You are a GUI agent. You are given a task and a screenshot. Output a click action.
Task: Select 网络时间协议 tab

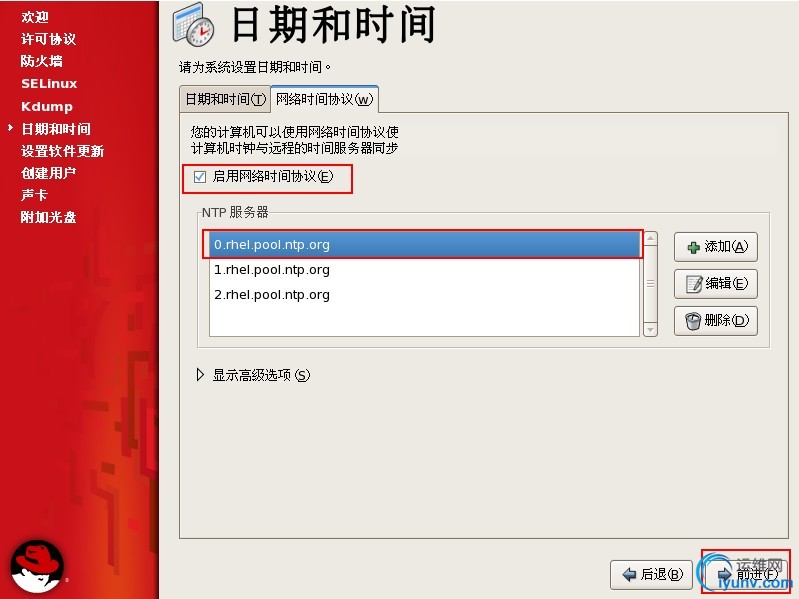pos(324,99)
